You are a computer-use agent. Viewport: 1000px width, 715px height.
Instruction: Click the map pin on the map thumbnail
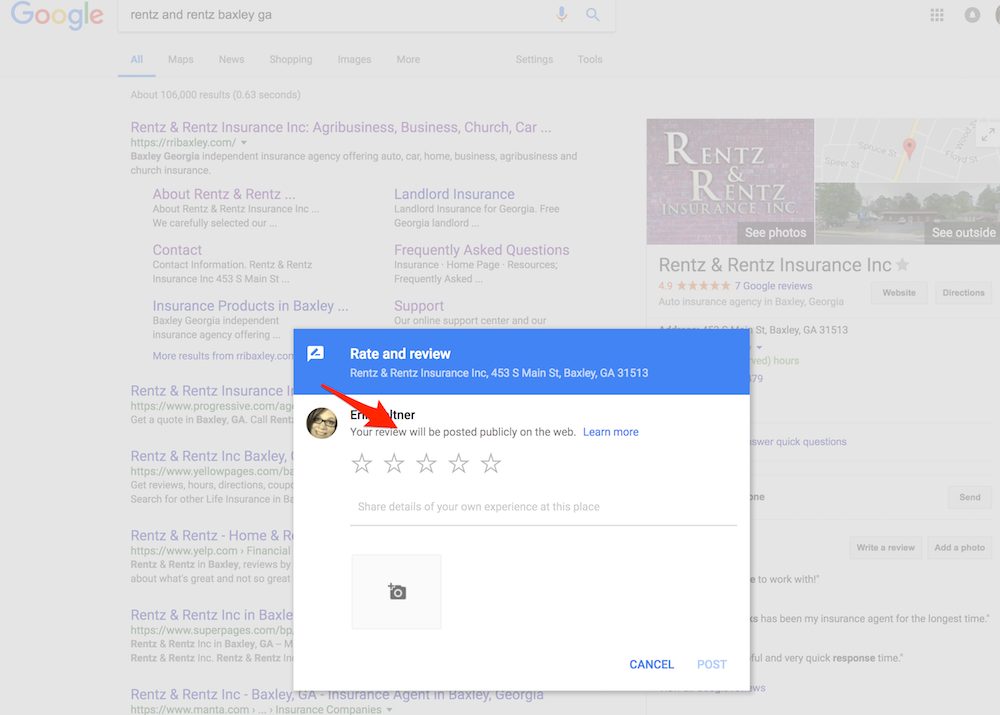click(909, 149)
